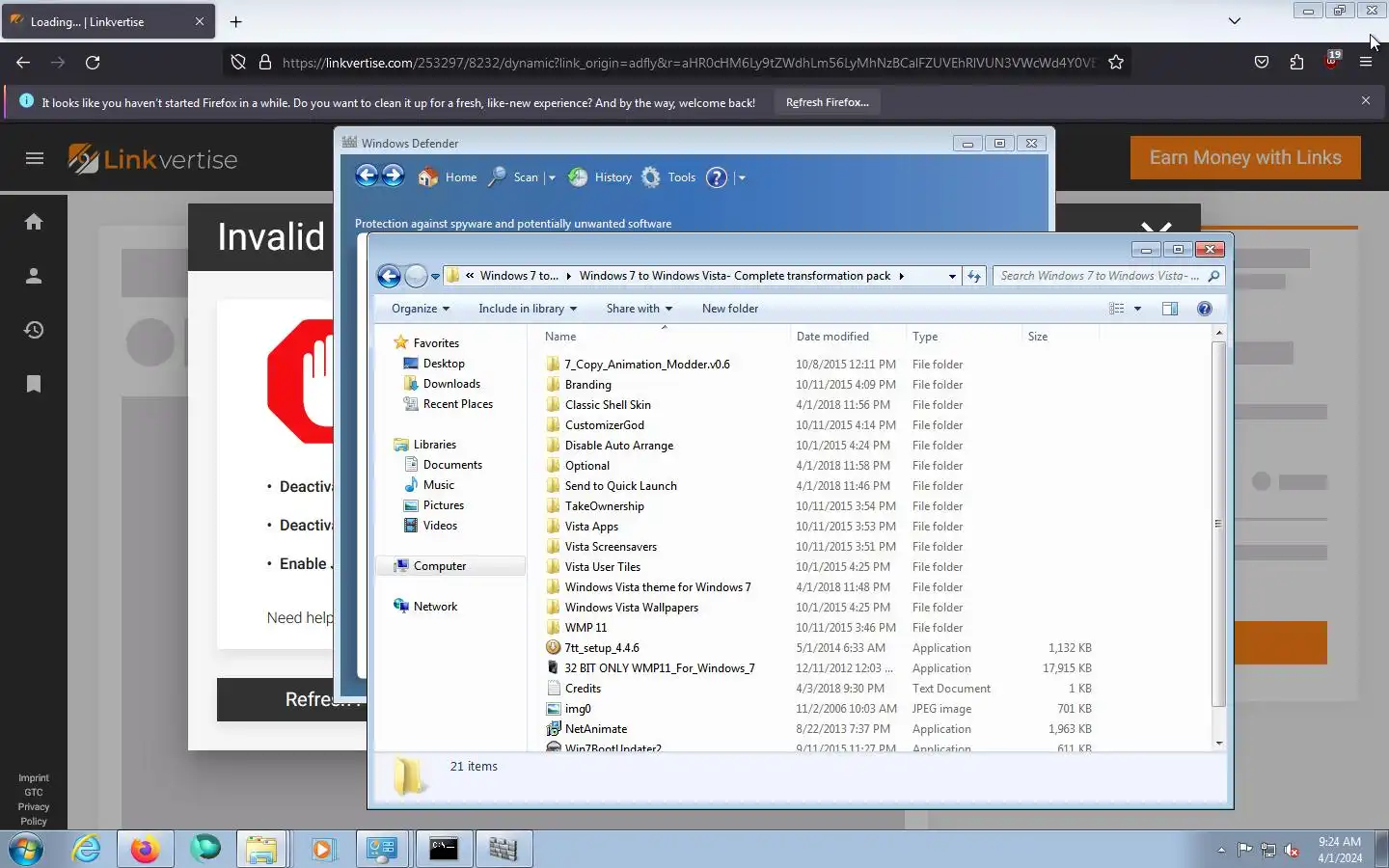Open a new Firefox tab
1389x868 pixels.
click(x=236, y=21)
